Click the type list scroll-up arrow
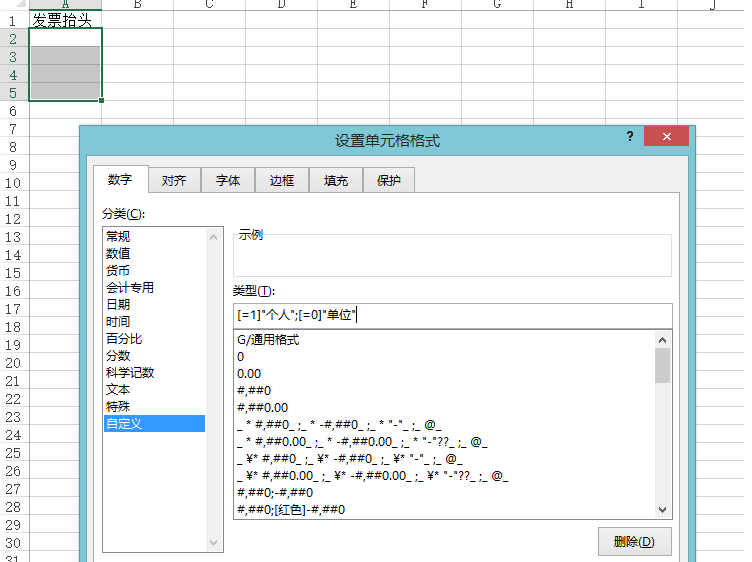This screenshot has width=752, height=562. click(x=663, y=340)
